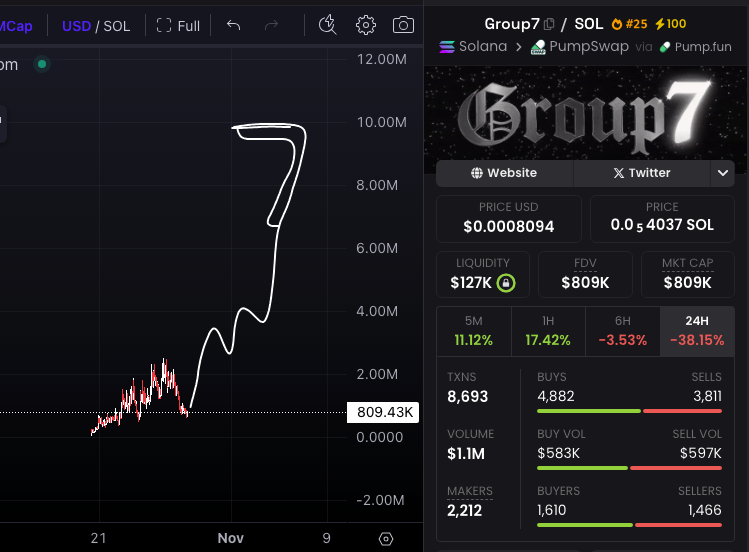
Task: Select the 5M timeframe tab
Action: click(473, 331)
